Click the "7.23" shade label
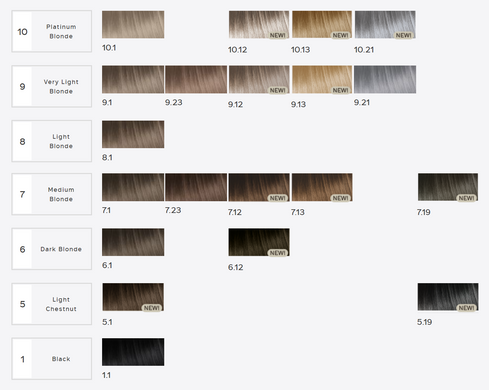Screen dimensions: 489x390 (x=173, y=210)
